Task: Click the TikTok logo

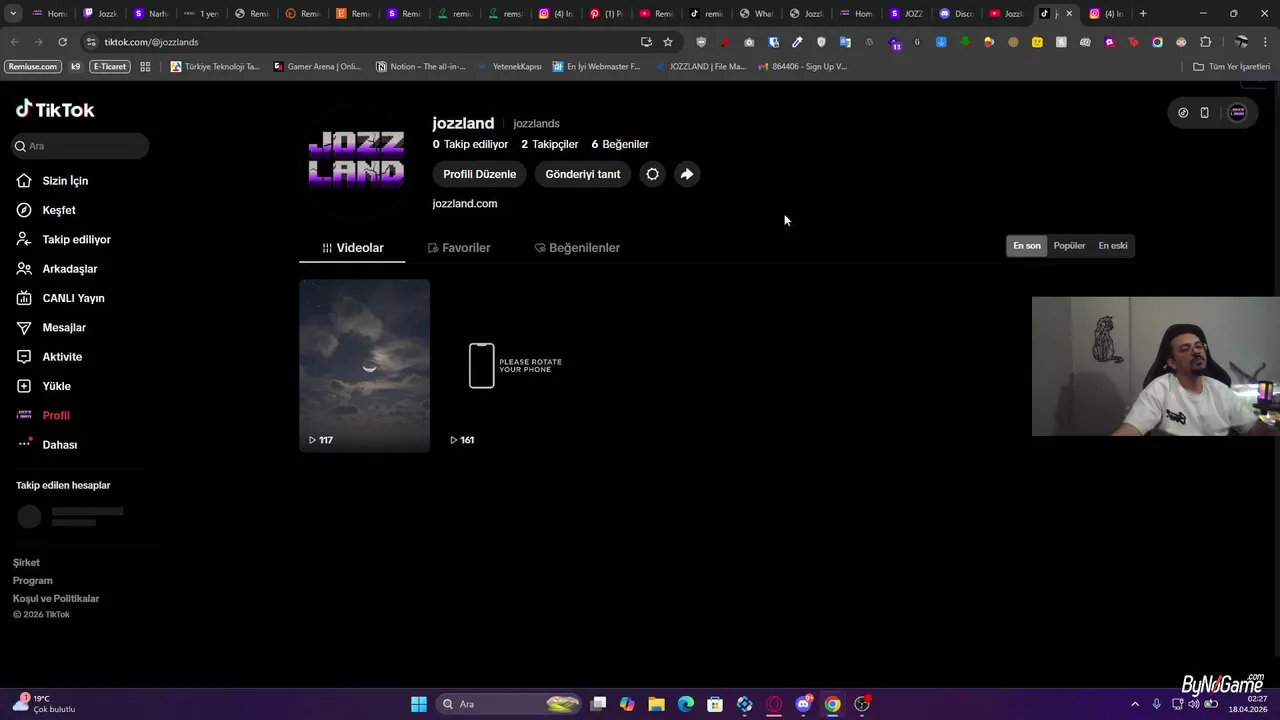Action: [x=55, y=110]
